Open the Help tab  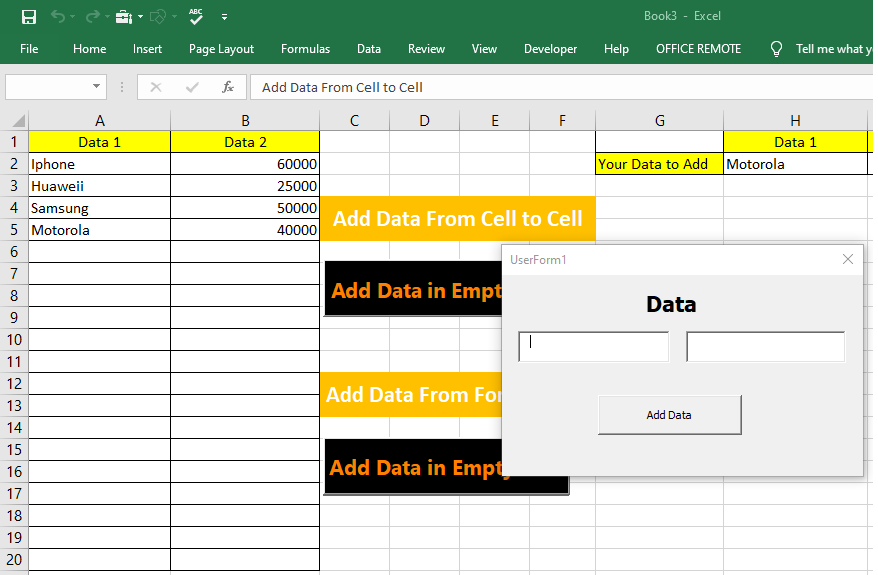[616, 49]
